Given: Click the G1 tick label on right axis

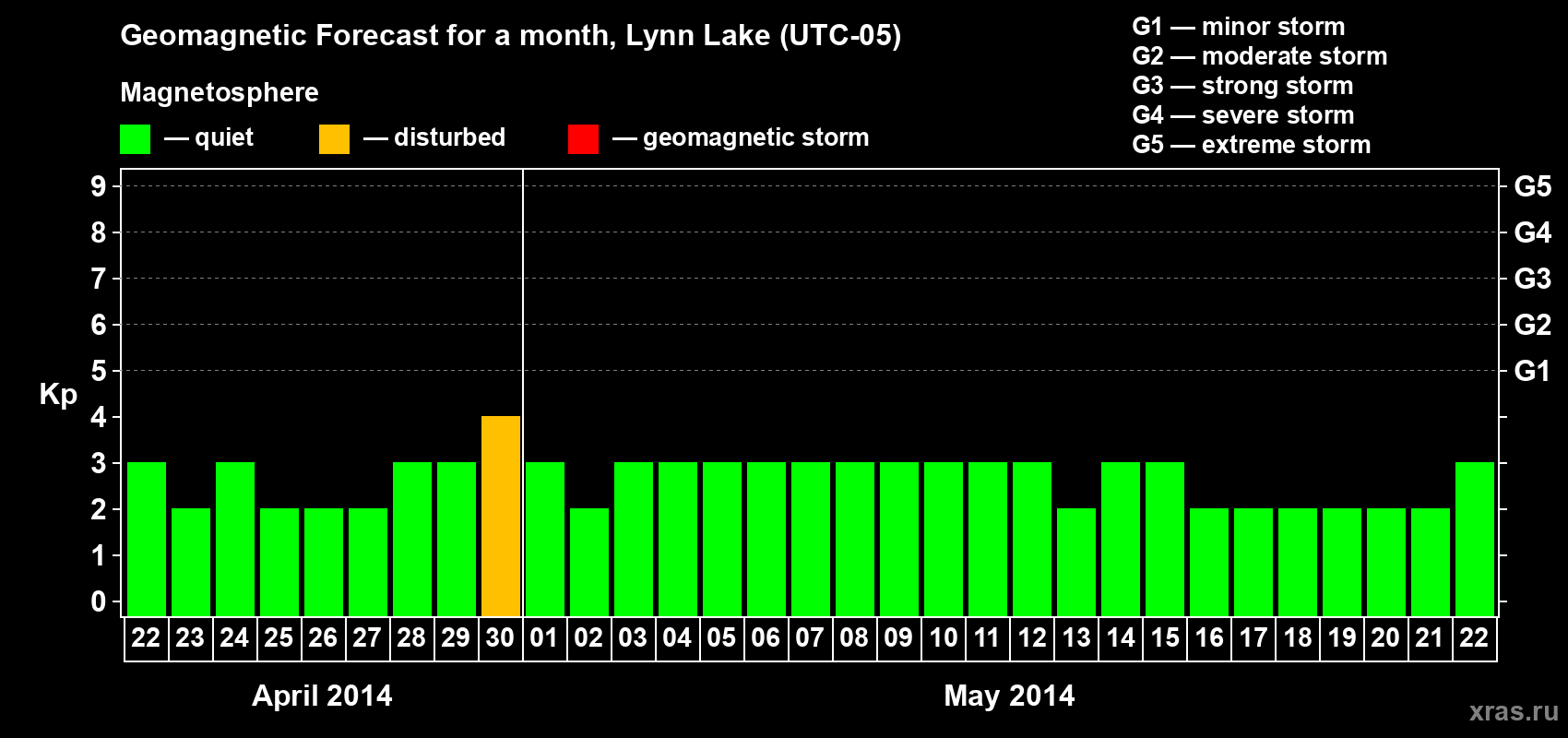Looking at the screenshot, I should click(x=1533, y=371).
